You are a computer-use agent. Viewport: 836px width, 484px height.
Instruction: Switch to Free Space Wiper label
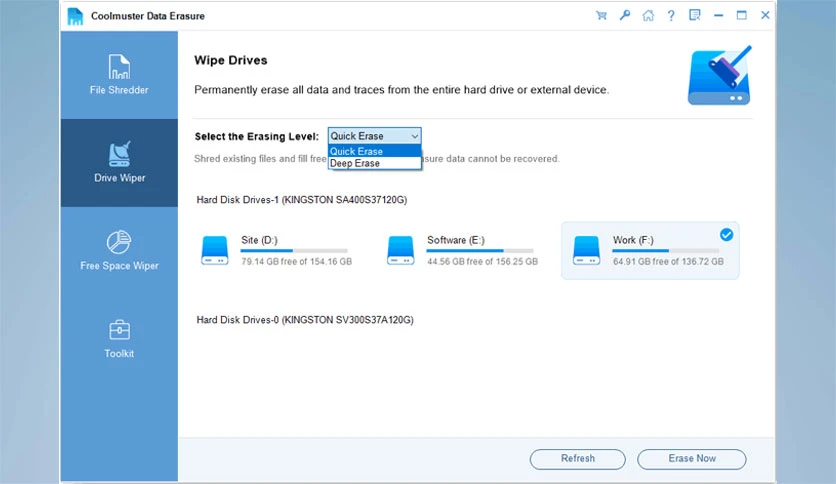click(x=119, y=265)
